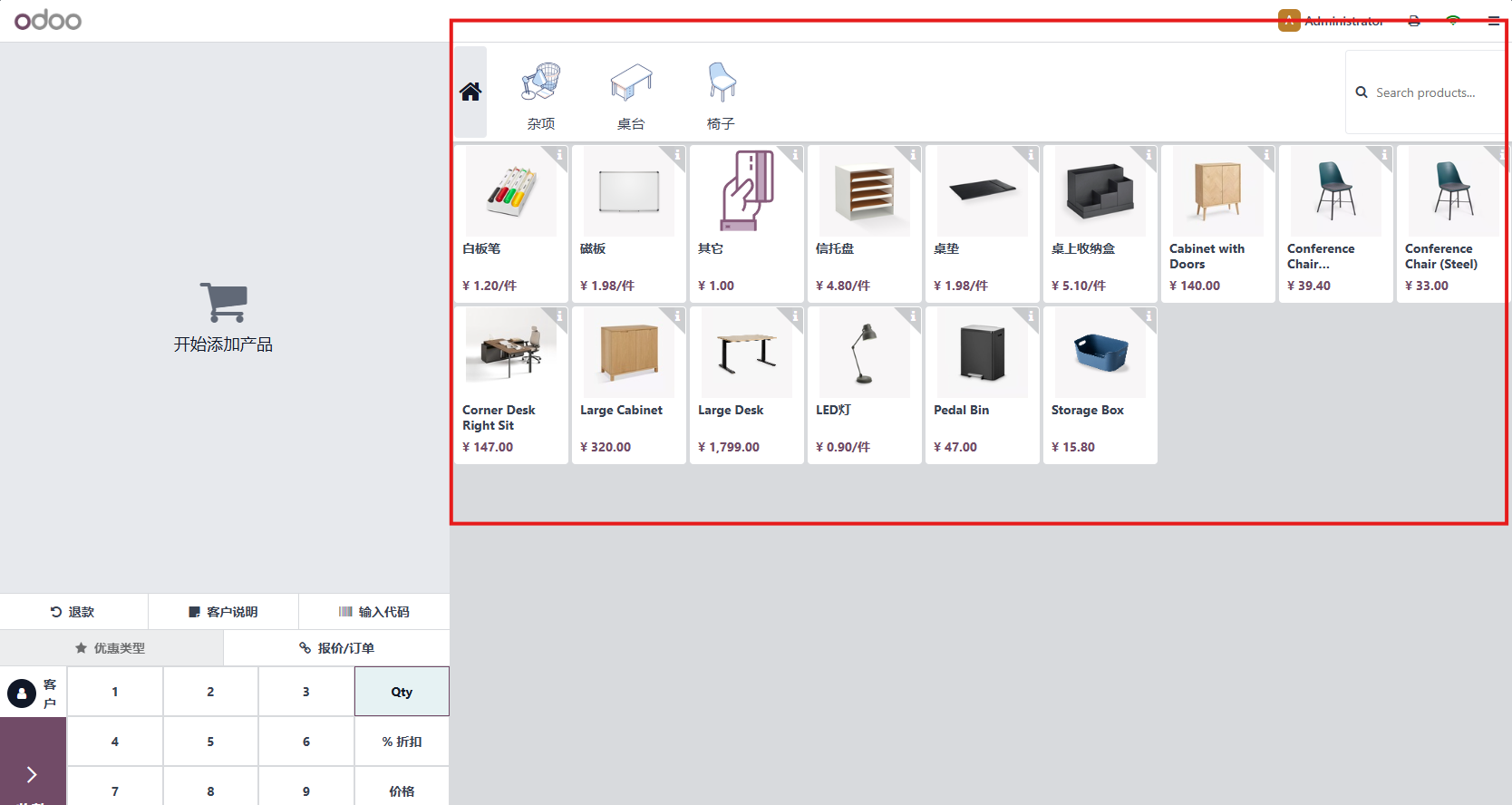Tap numpad key 7
This screenshot has height=805, width=1512.
click(x=115, y=786)
